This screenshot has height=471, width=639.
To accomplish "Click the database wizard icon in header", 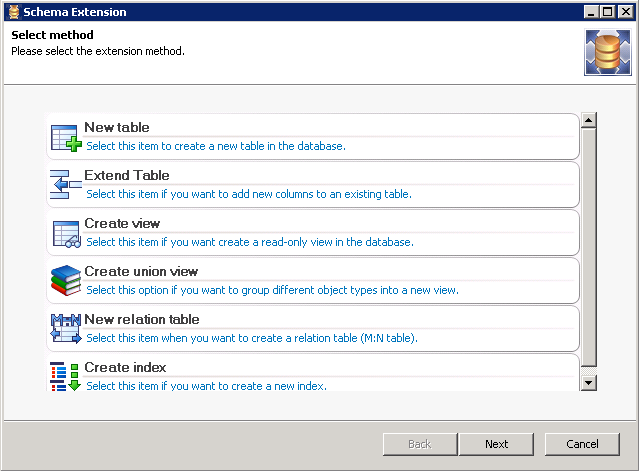I will click(x=608, y=52).
